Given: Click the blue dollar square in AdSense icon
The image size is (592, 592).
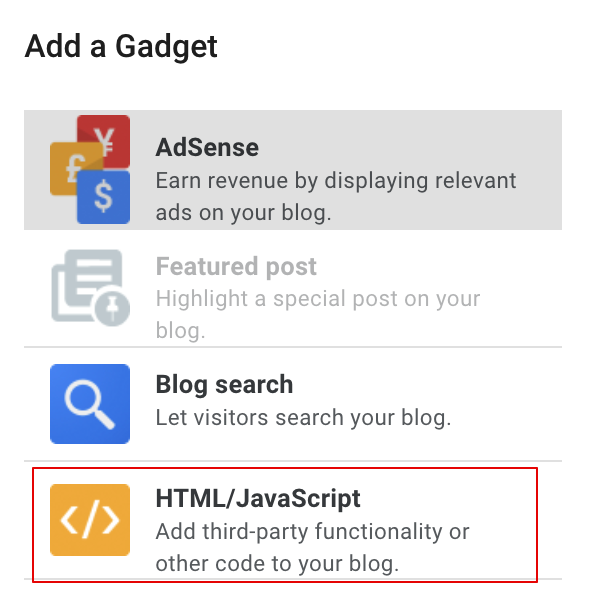Looking at the screenshot, I should coord(103,197).
